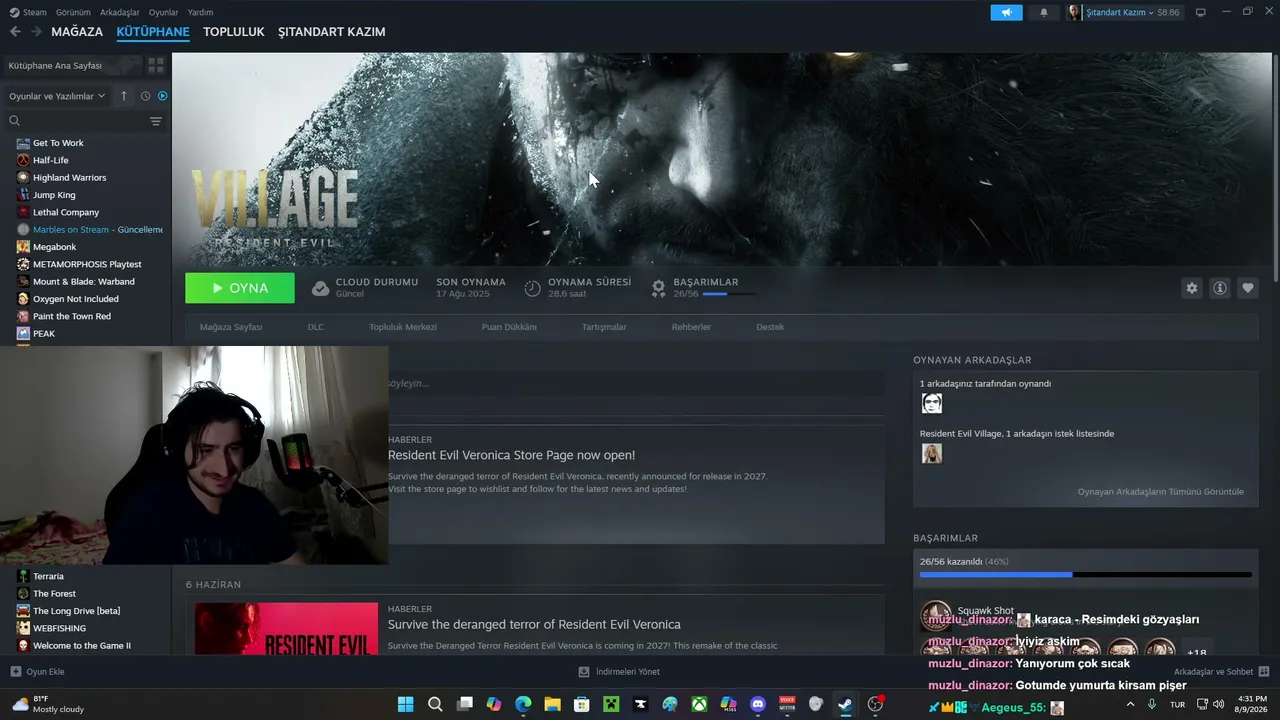Screen dimensions: 1280x720
Task: Open the friends chat icon beside Arkadaşlar ve Sohbet
Action: 1264,672
